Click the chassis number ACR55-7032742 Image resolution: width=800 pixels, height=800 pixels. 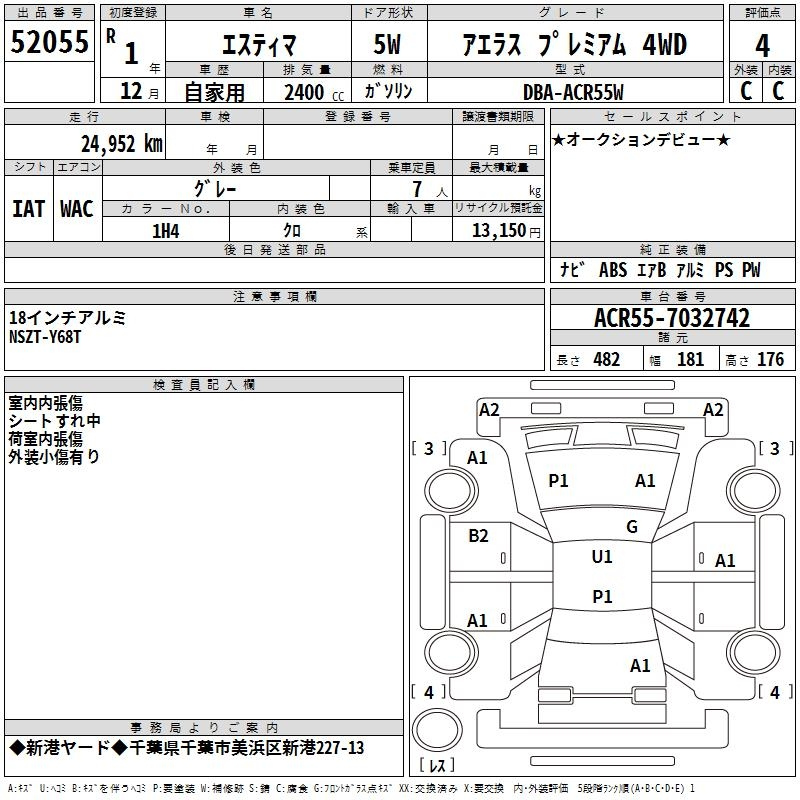[x=672, y=318]
